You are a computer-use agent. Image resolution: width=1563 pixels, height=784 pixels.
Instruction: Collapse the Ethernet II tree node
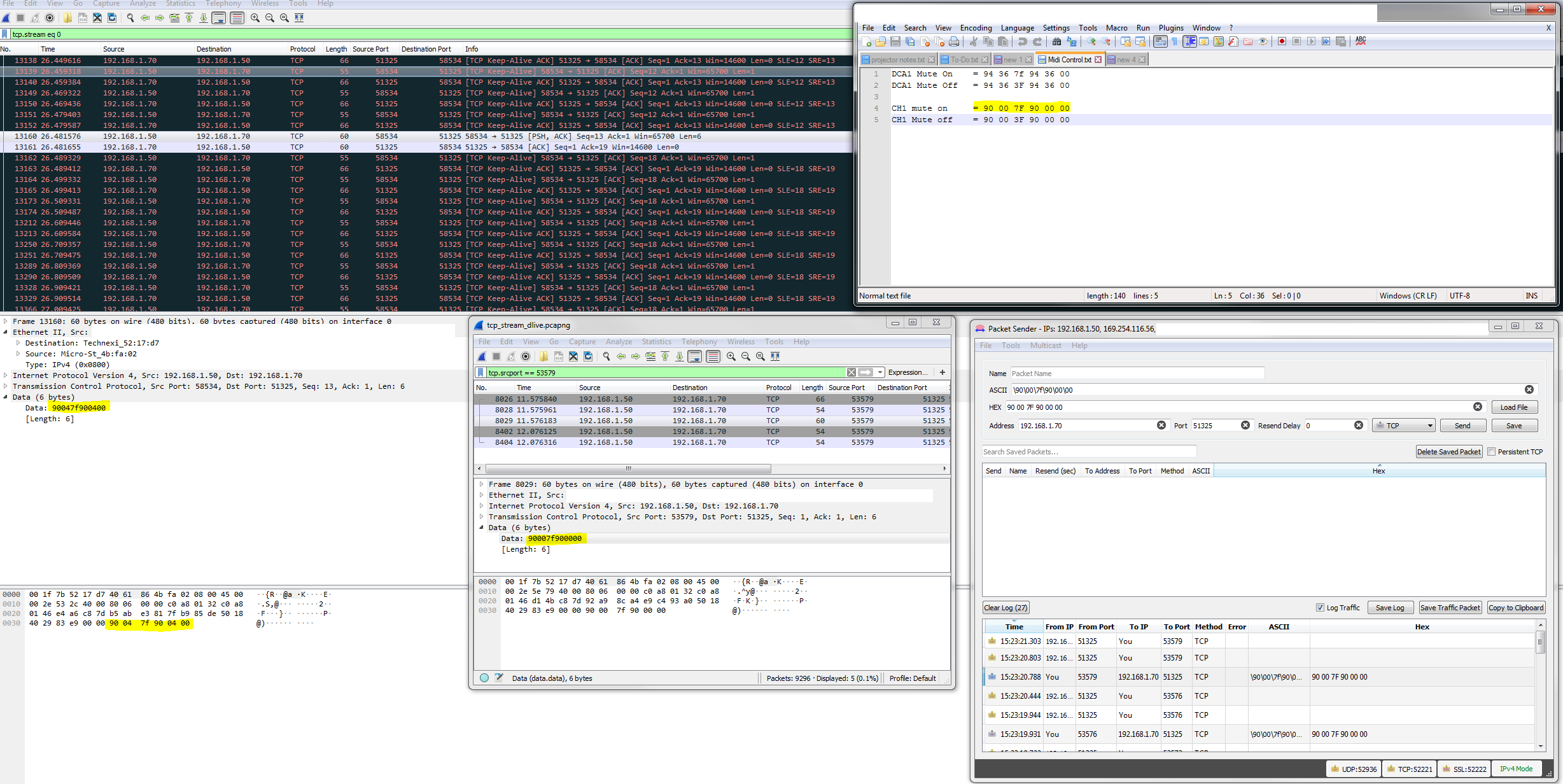click(6, 332)
